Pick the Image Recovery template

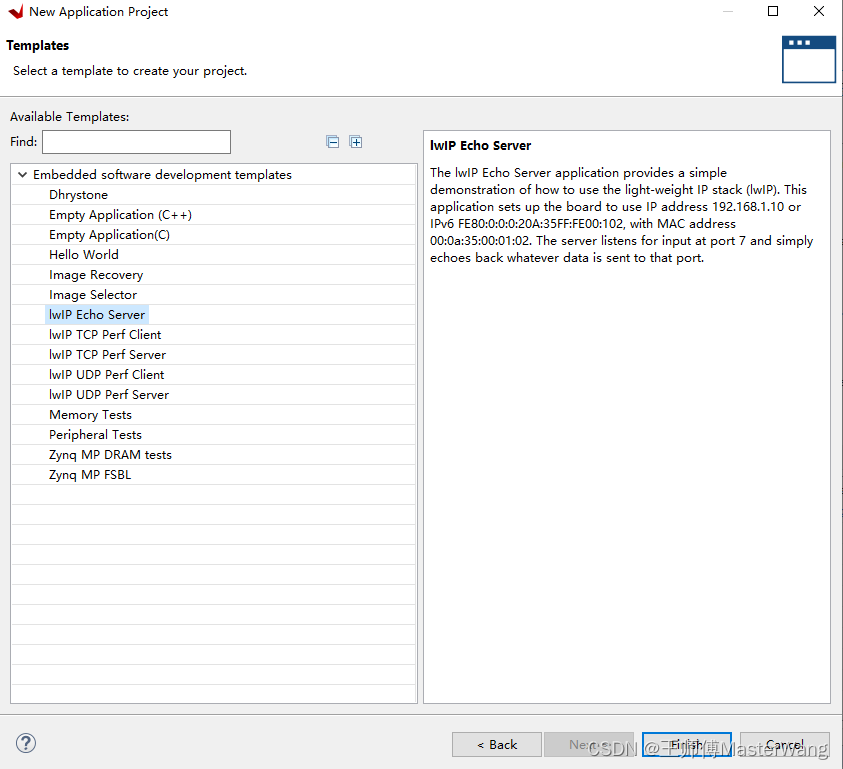(x=96, y=275)
